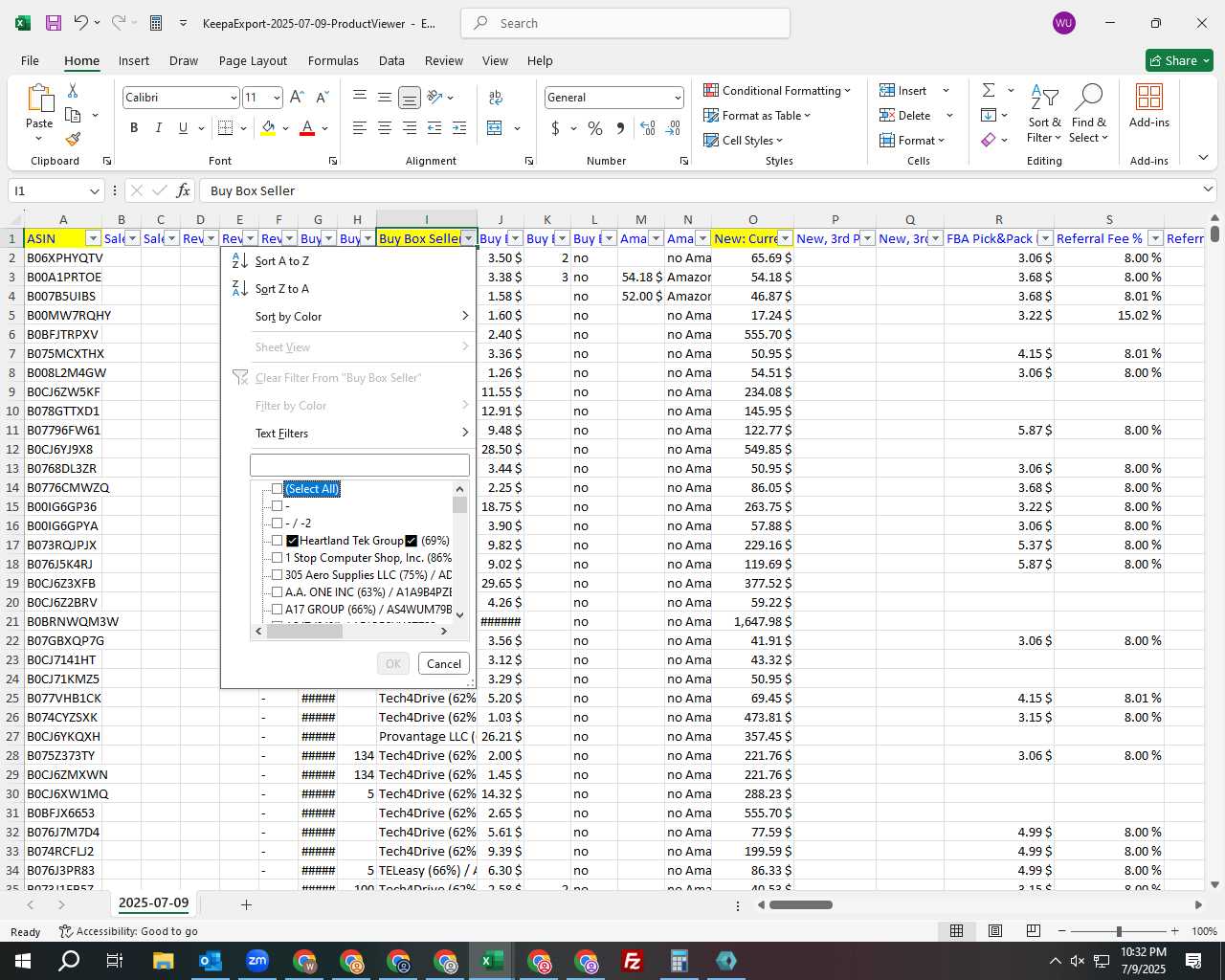Open Cell Styles menu
1225x980 pixels.
click(x=744, y=140)
